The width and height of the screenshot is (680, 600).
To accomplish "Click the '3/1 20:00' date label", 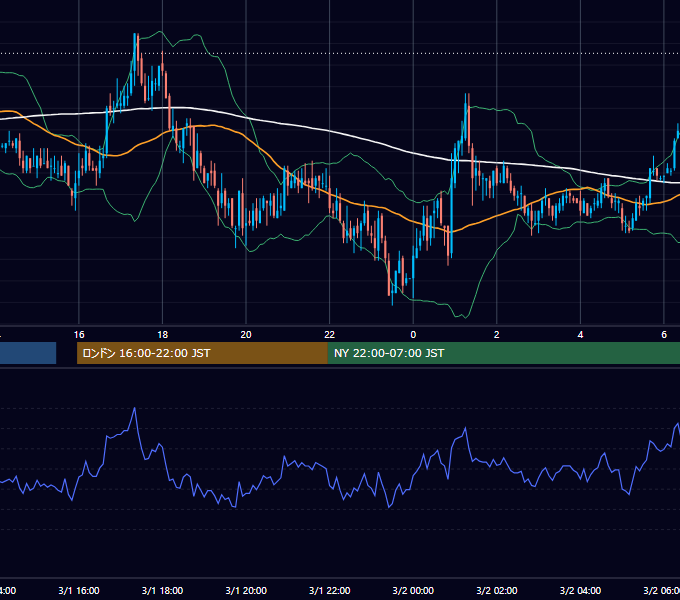I will [x=246, y=590].
